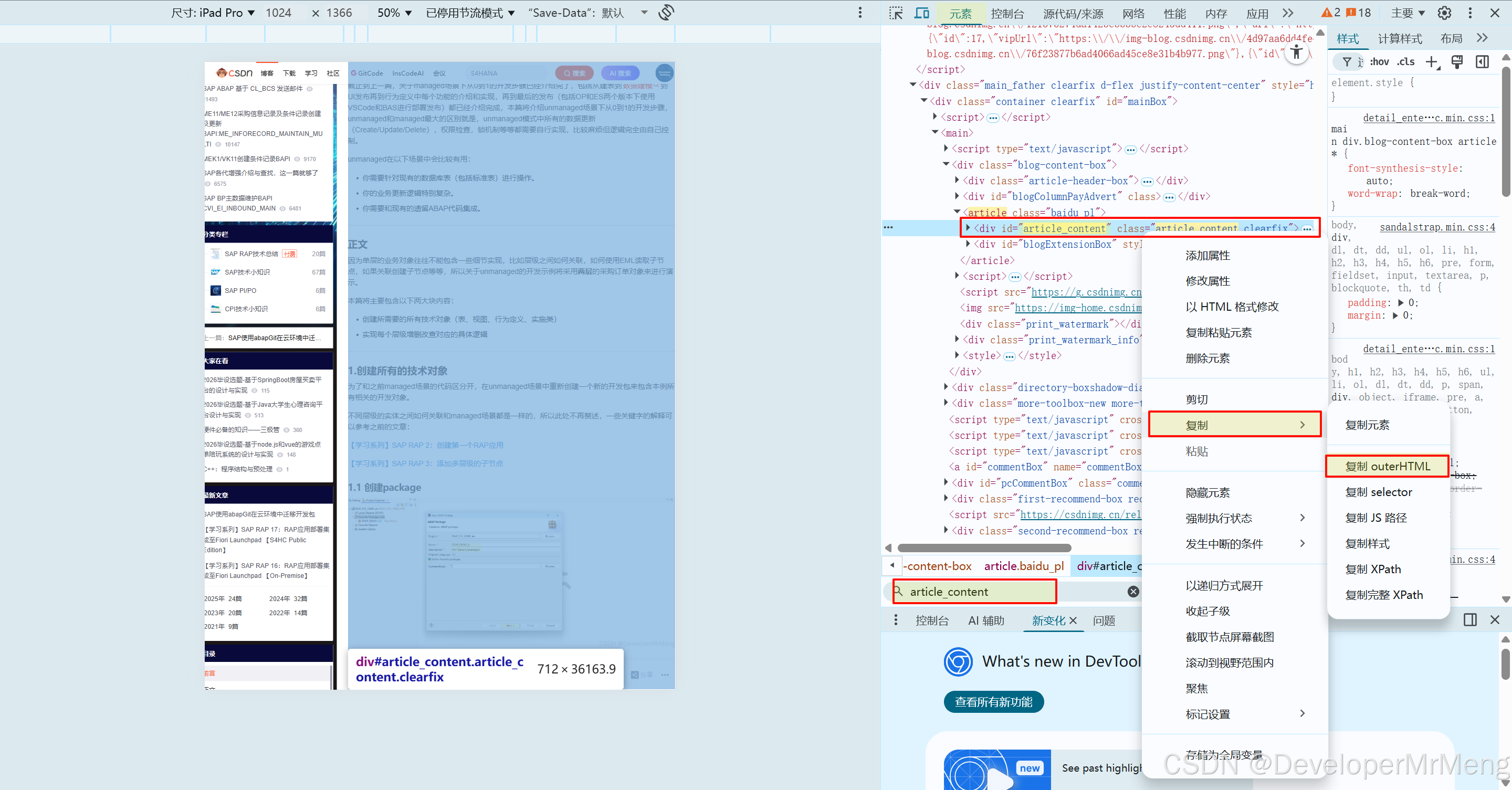Viewport: 1512px width, 790px height.
Task: Switch to the 控制台 top tab
Action: [x=1007, y=14]
